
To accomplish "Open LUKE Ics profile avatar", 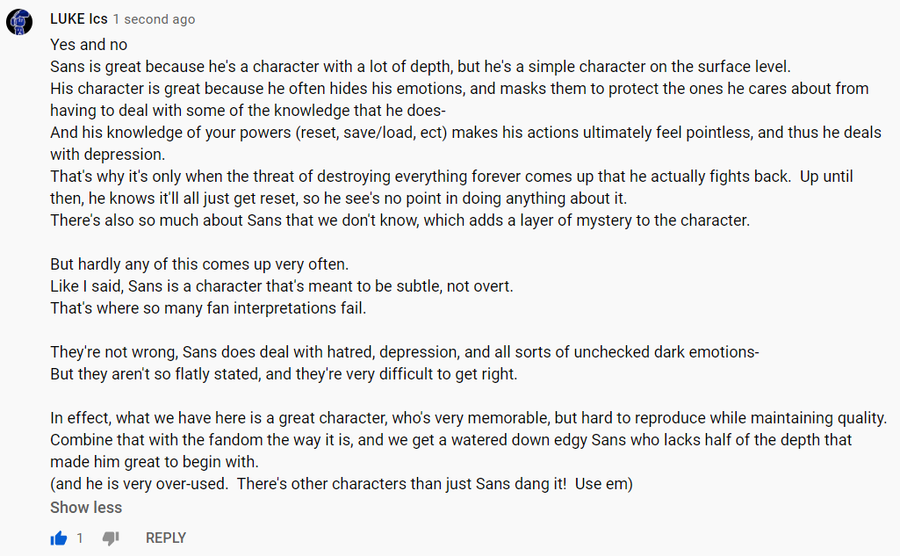I will click(x=20, y=22).
